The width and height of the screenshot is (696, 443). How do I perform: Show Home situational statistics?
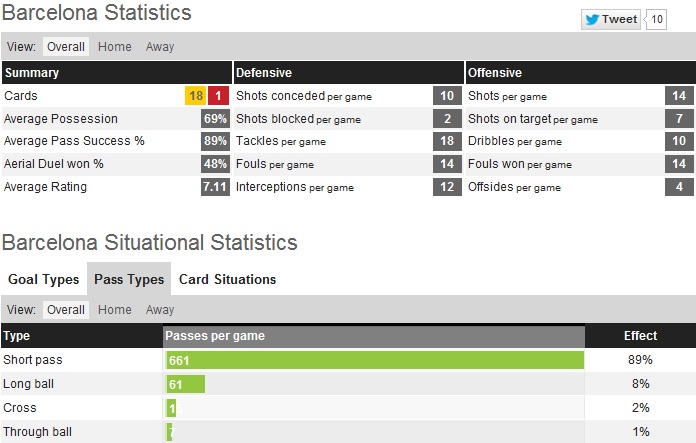tap(115, 310)
